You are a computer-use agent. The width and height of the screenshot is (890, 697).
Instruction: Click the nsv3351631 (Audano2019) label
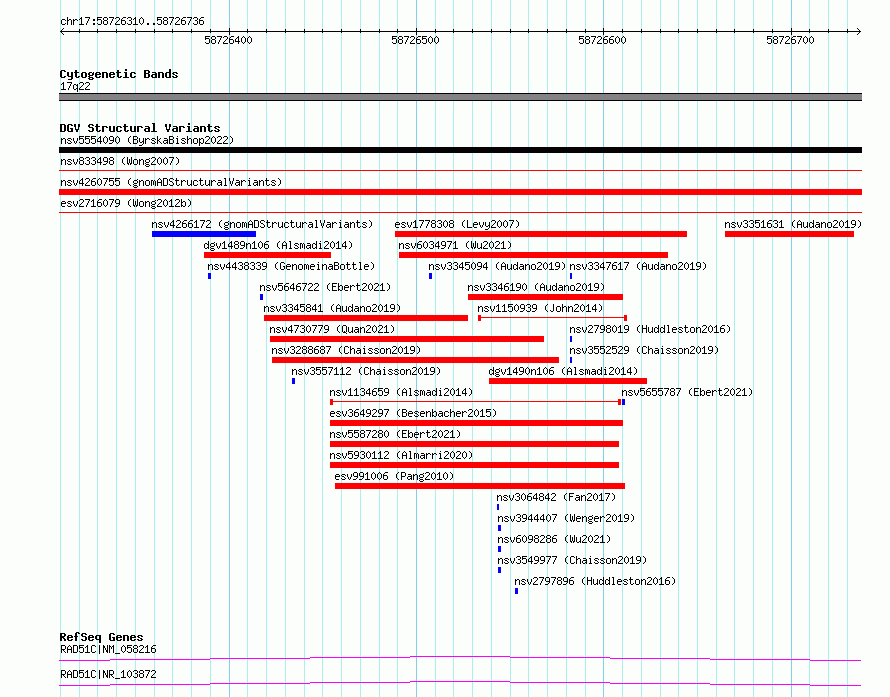(793, 224)
